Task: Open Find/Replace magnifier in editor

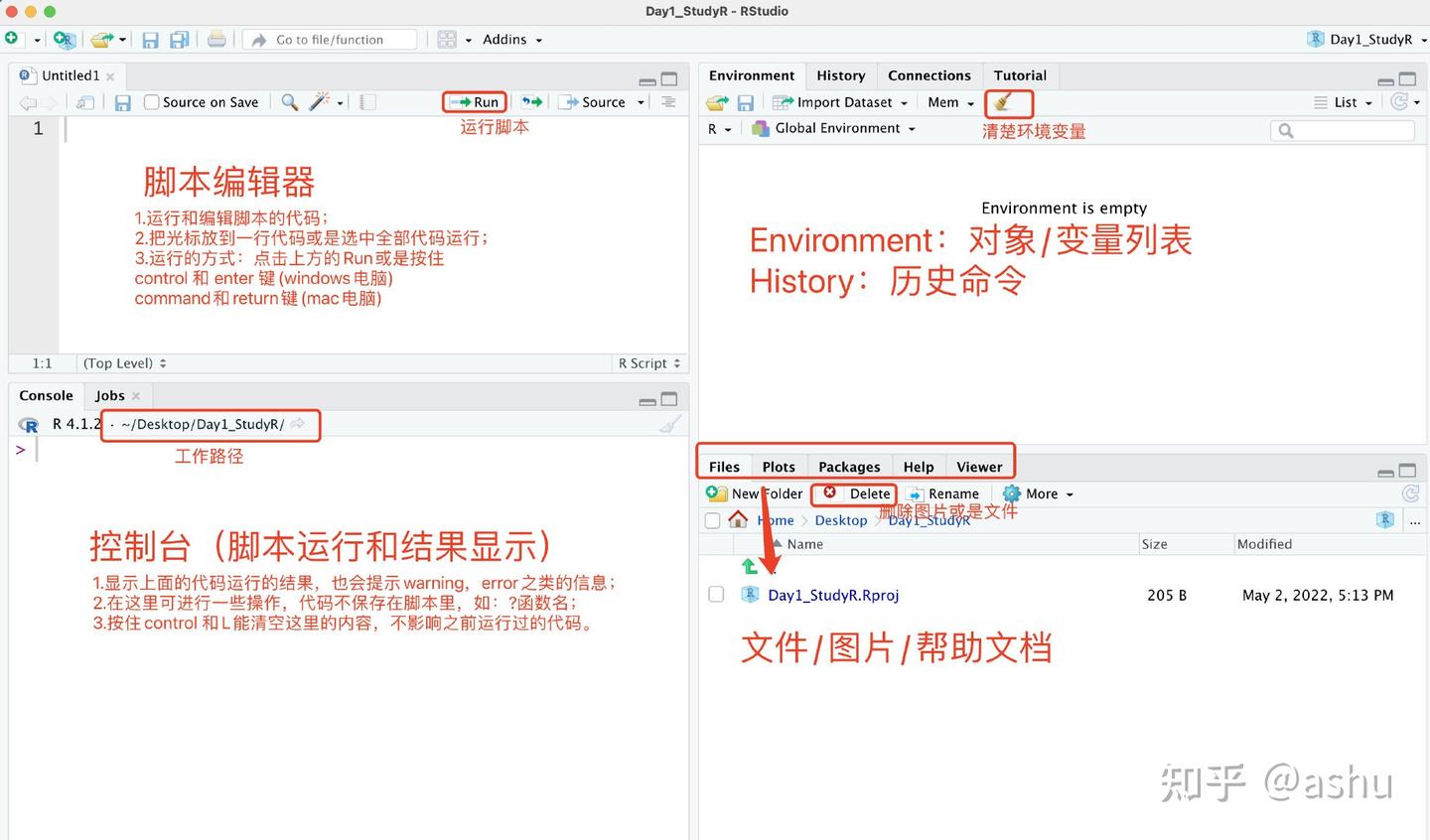Action: pyautogui.click(x=290, y=102)
